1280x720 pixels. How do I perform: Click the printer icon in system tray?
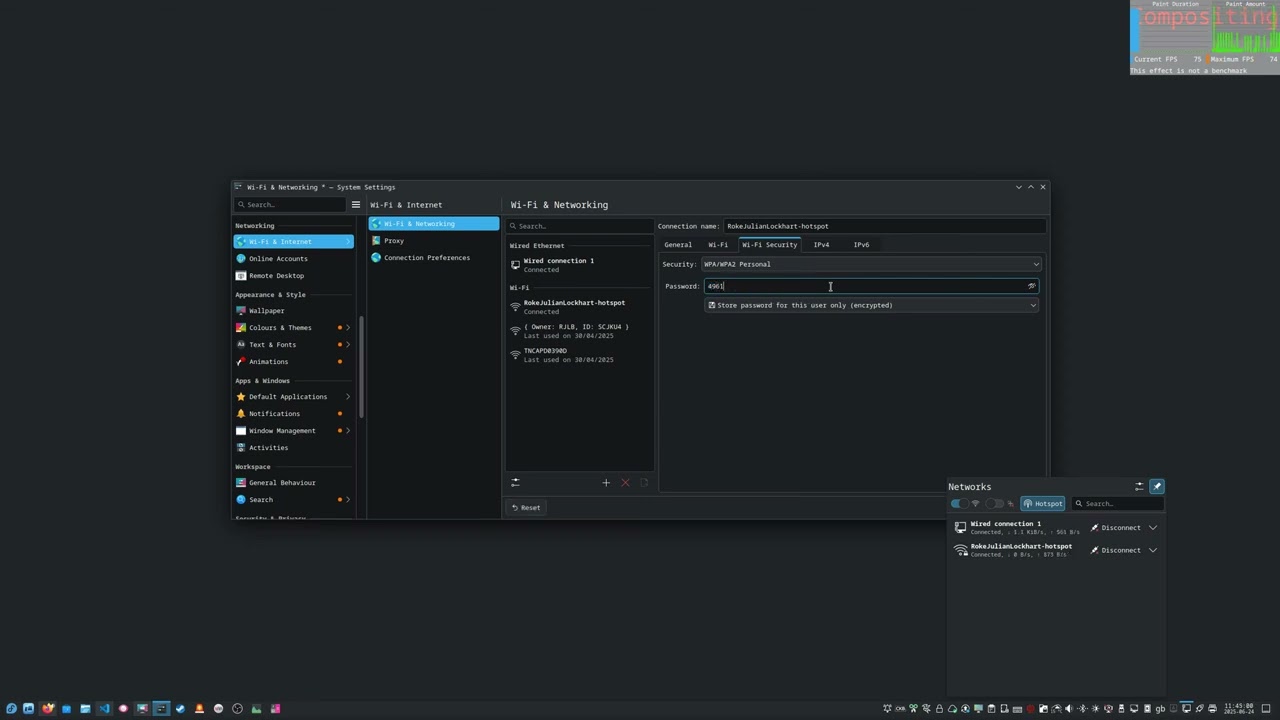pos(1212,709)
